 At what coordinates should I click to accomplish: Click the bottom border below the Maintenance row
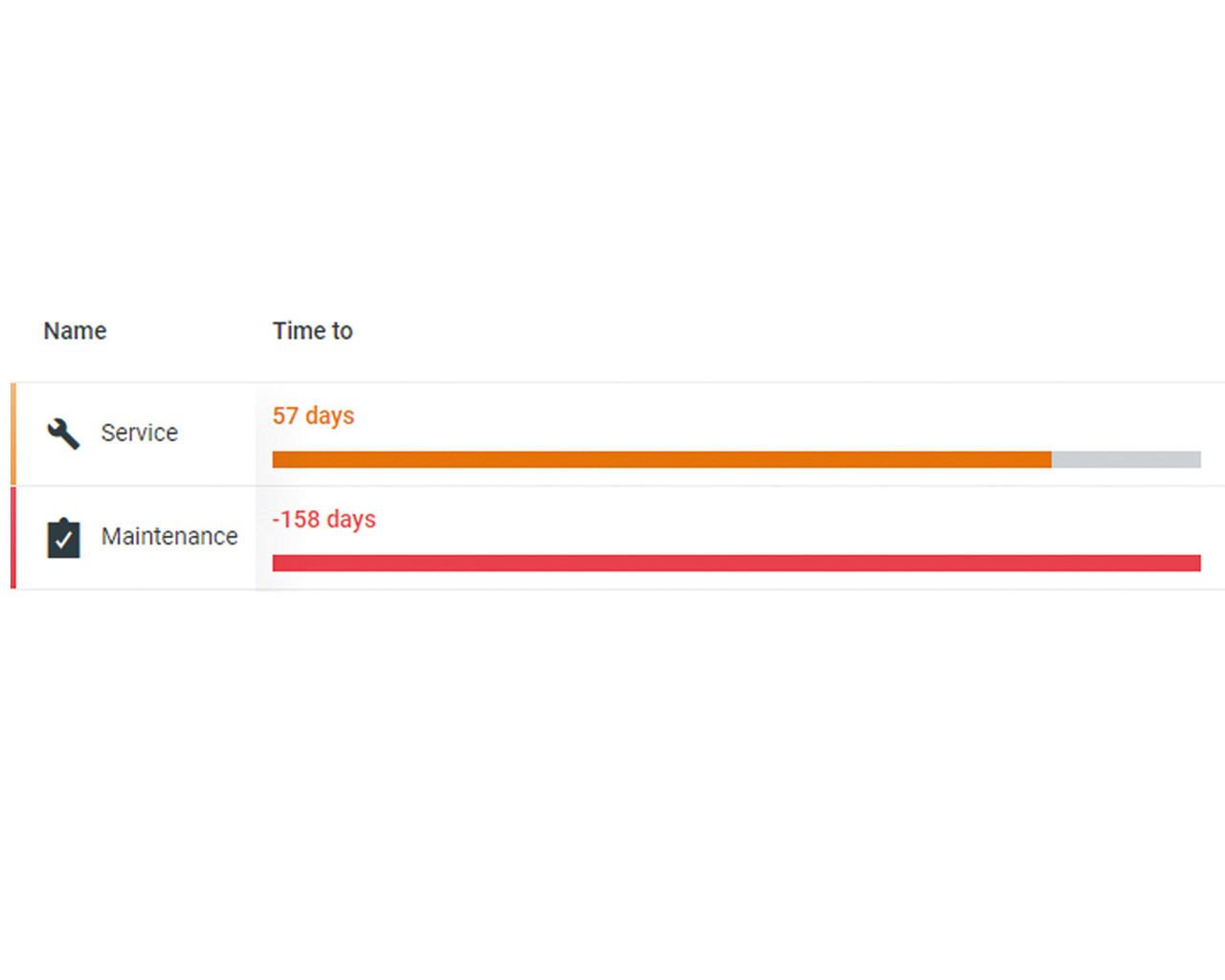612,589
